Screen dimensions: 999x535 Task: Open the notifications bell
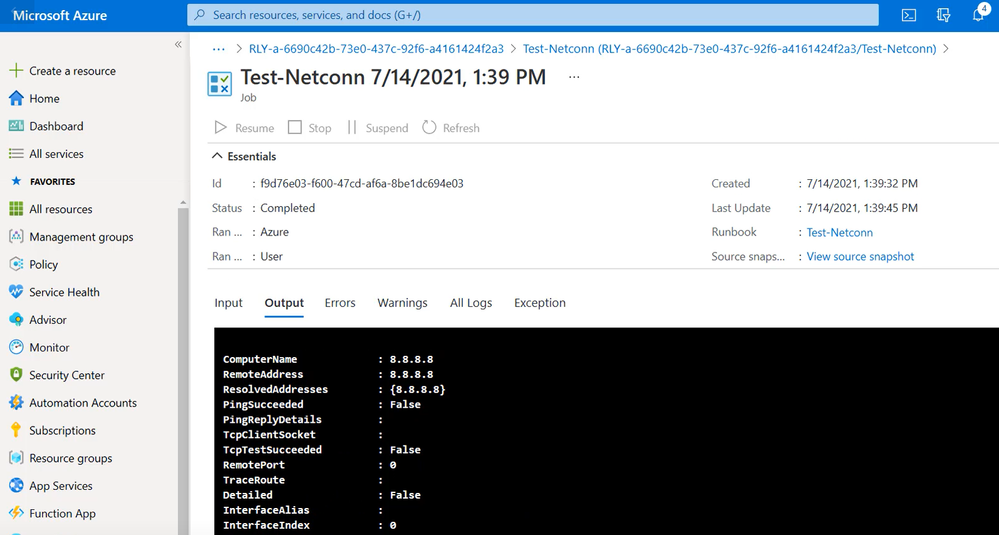coord(979,14)
